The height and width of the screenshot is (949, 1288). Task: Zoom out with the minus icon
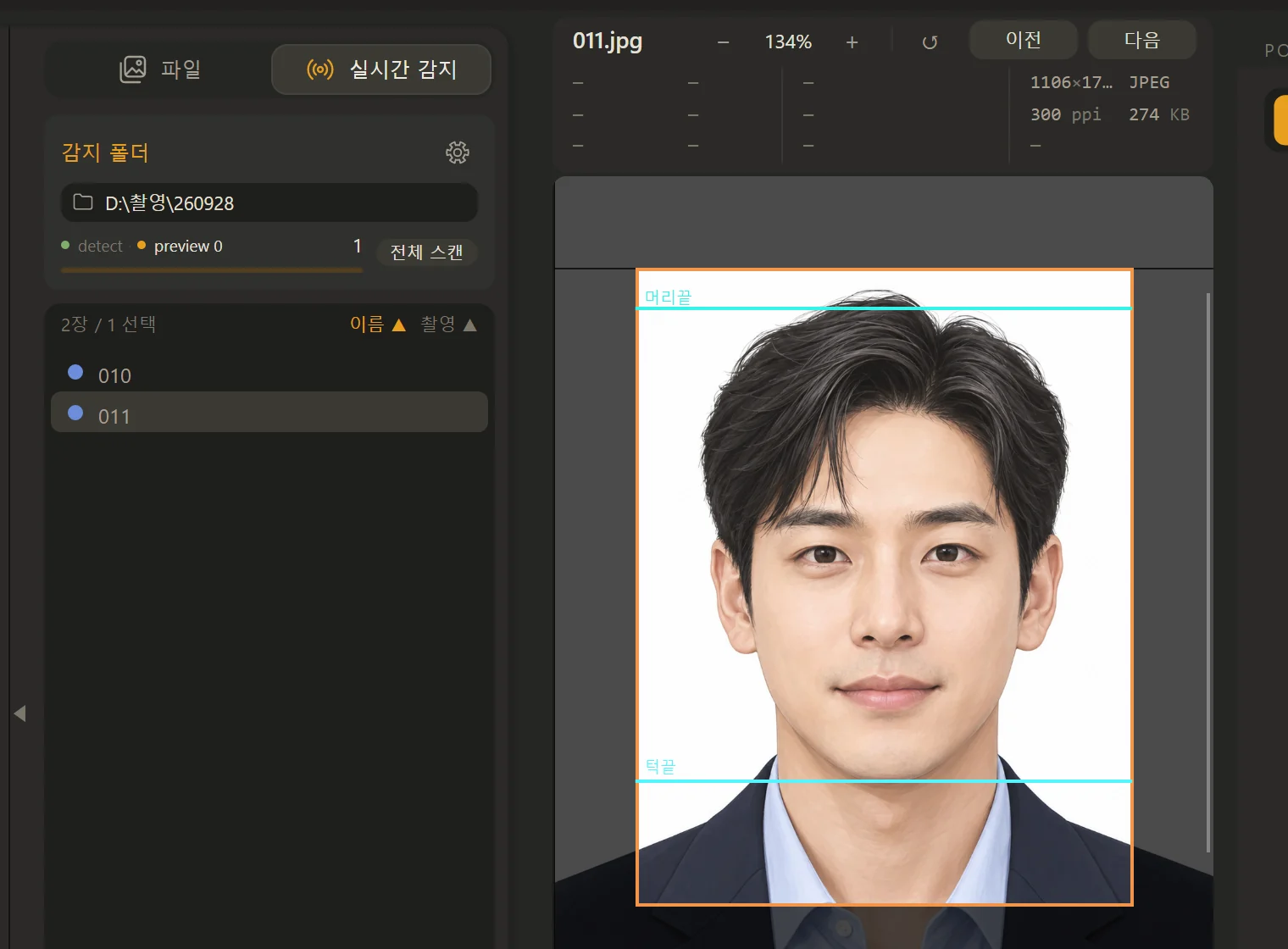coord(723,42)
